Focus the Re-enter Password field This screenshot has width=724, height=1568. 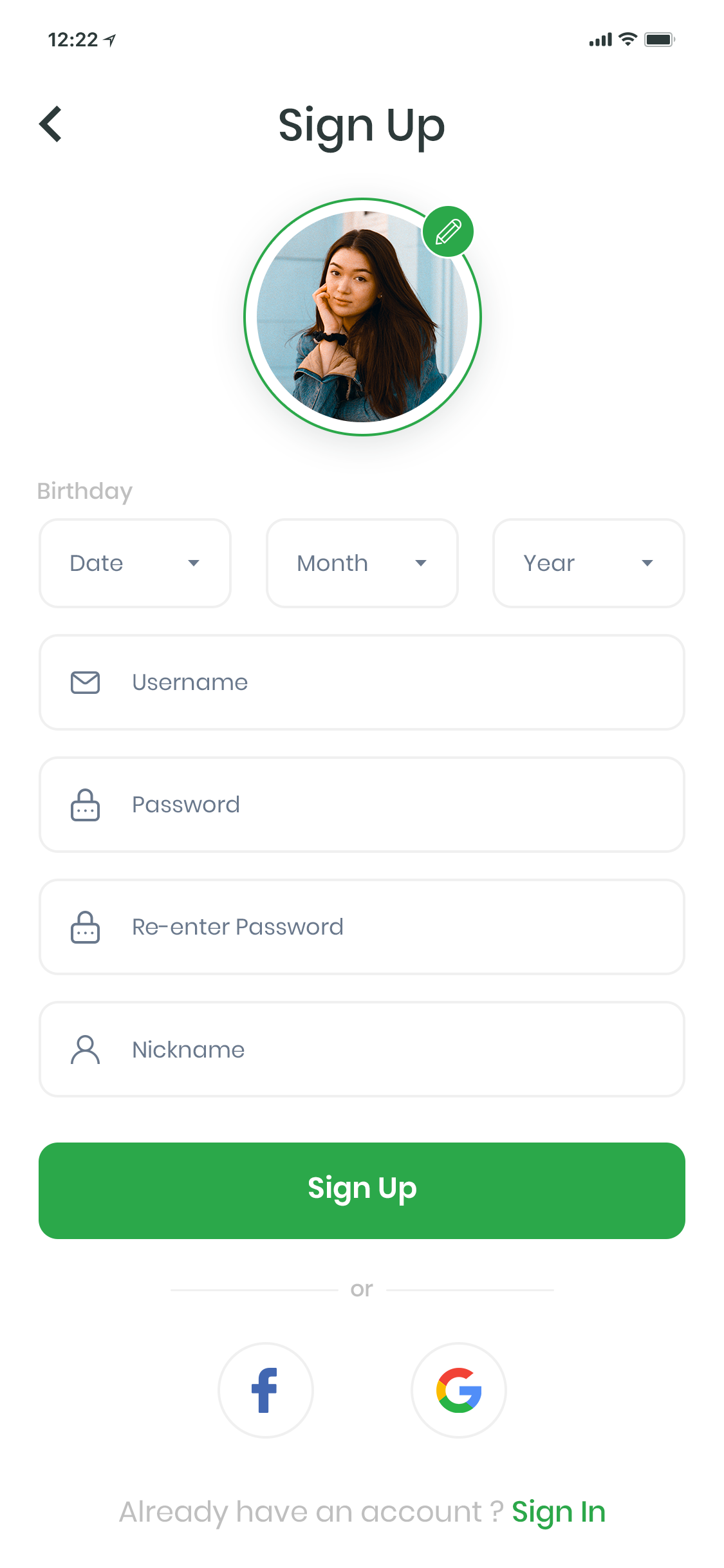(362, 927)
